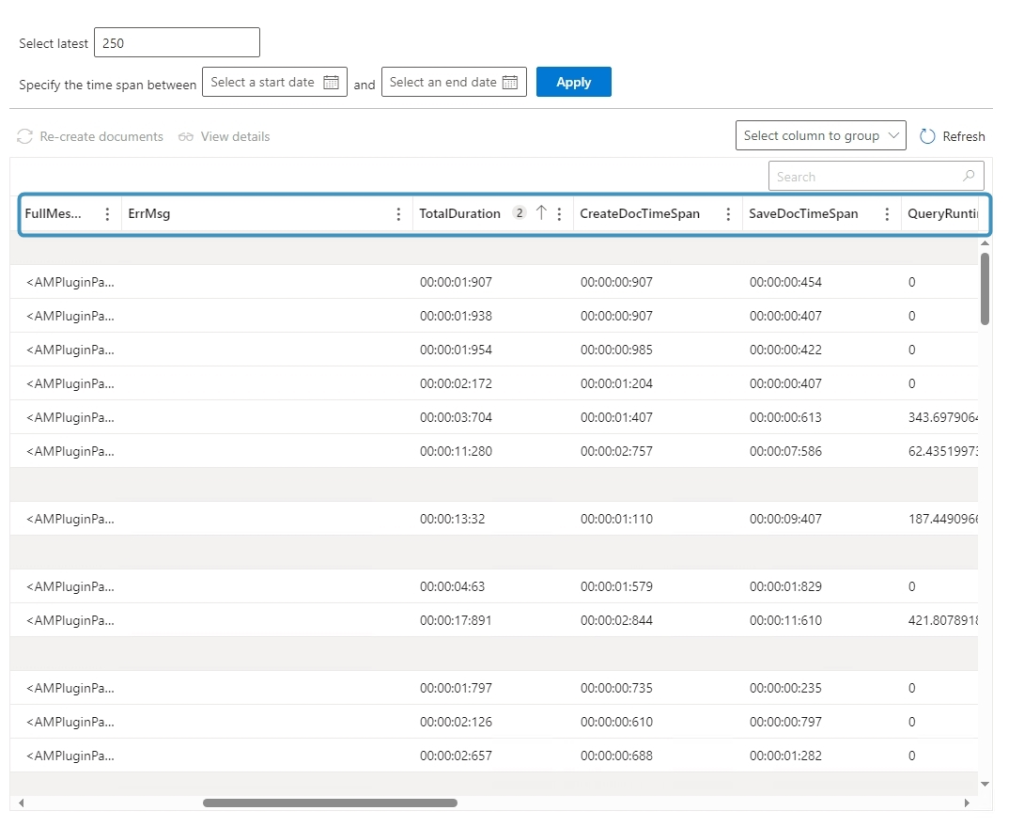Click QueryRuntime value 187.449096
Image resolution: width=1024 pixels, height=826 pixels.
pyautogui.click(x=943, y=519)
